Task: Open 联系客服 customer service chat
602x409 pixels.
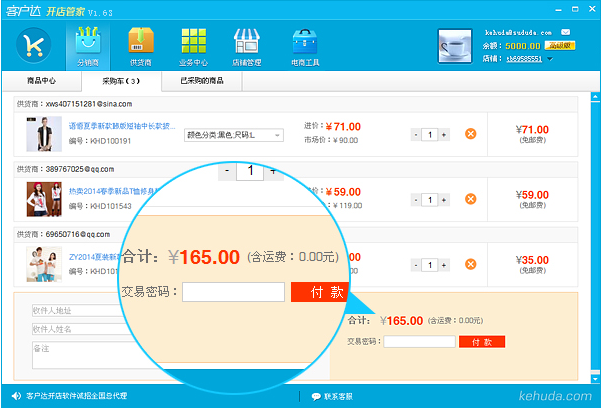Action: (x=331, y=396)
